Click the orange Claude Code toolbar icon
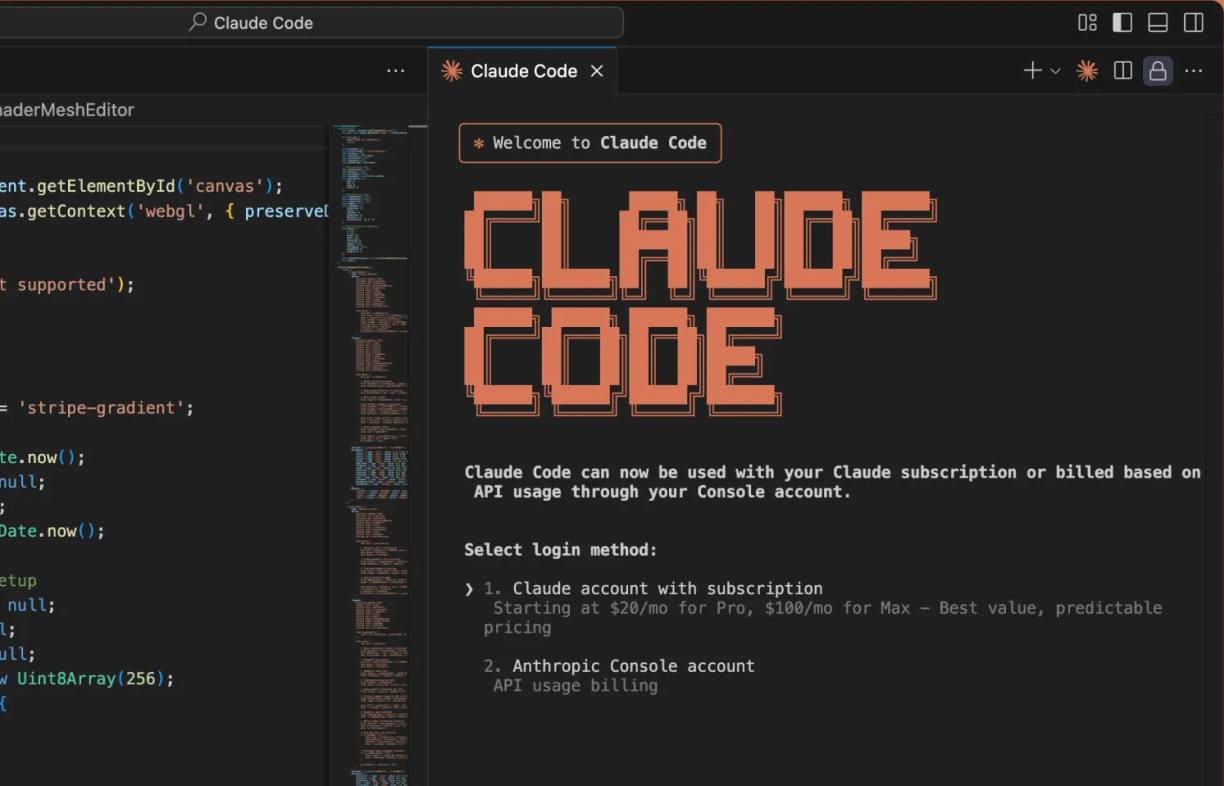The width and height of the screenshot is (1224, 786). point(1087,71)
